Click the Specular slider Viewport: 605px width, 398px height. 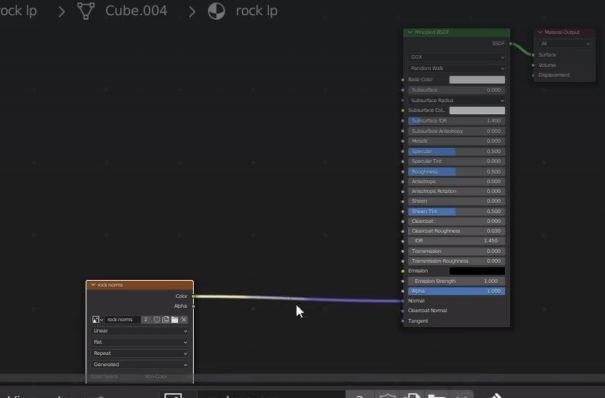456,151
